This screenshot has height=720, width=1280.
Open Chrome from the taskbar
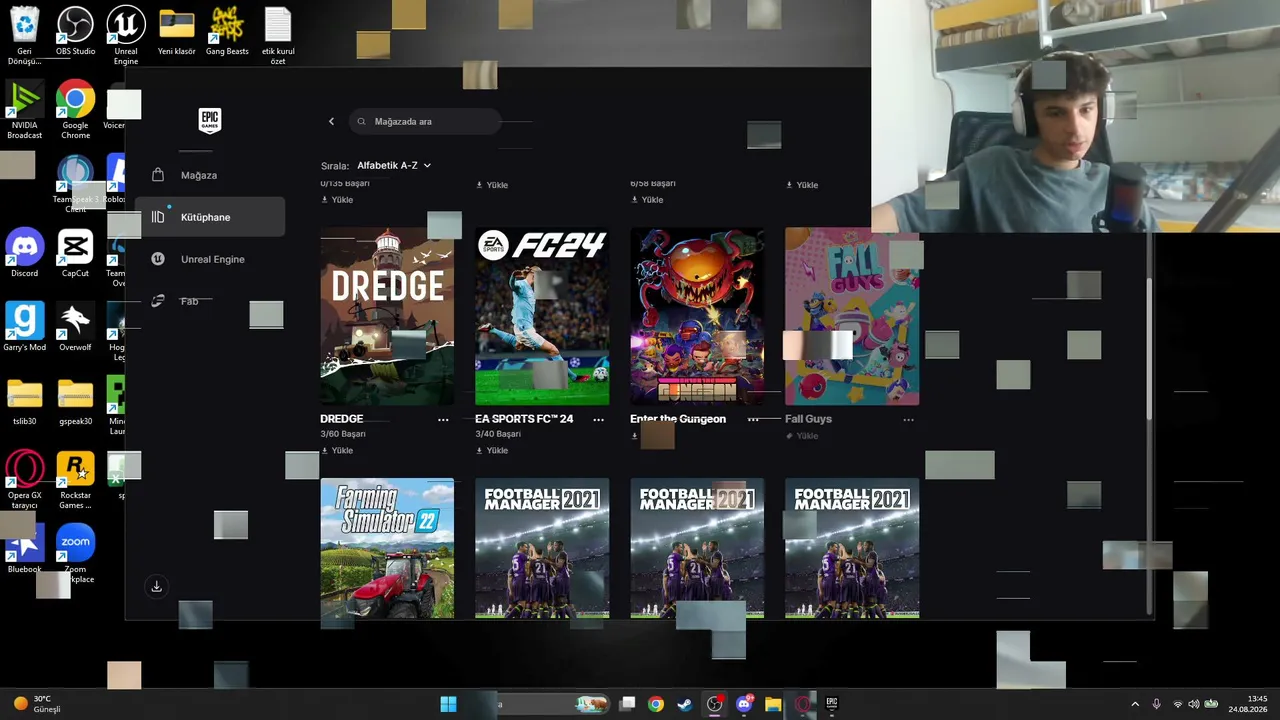click(x=656, y=704)
